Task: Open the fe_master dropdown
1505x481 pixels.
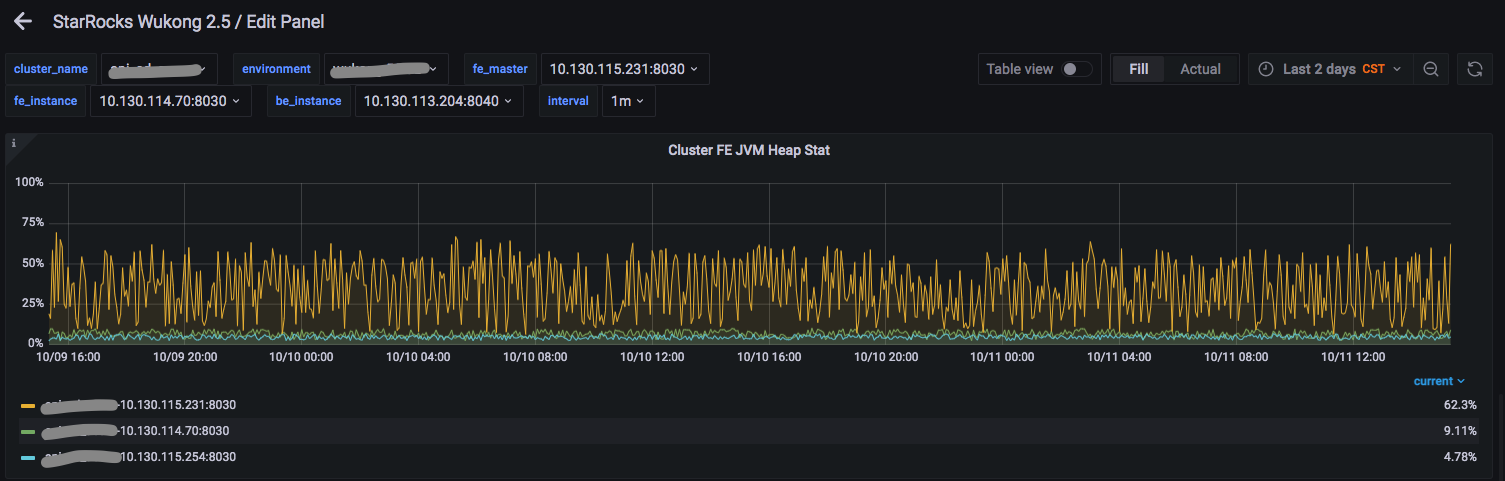Action: point(624,69)
